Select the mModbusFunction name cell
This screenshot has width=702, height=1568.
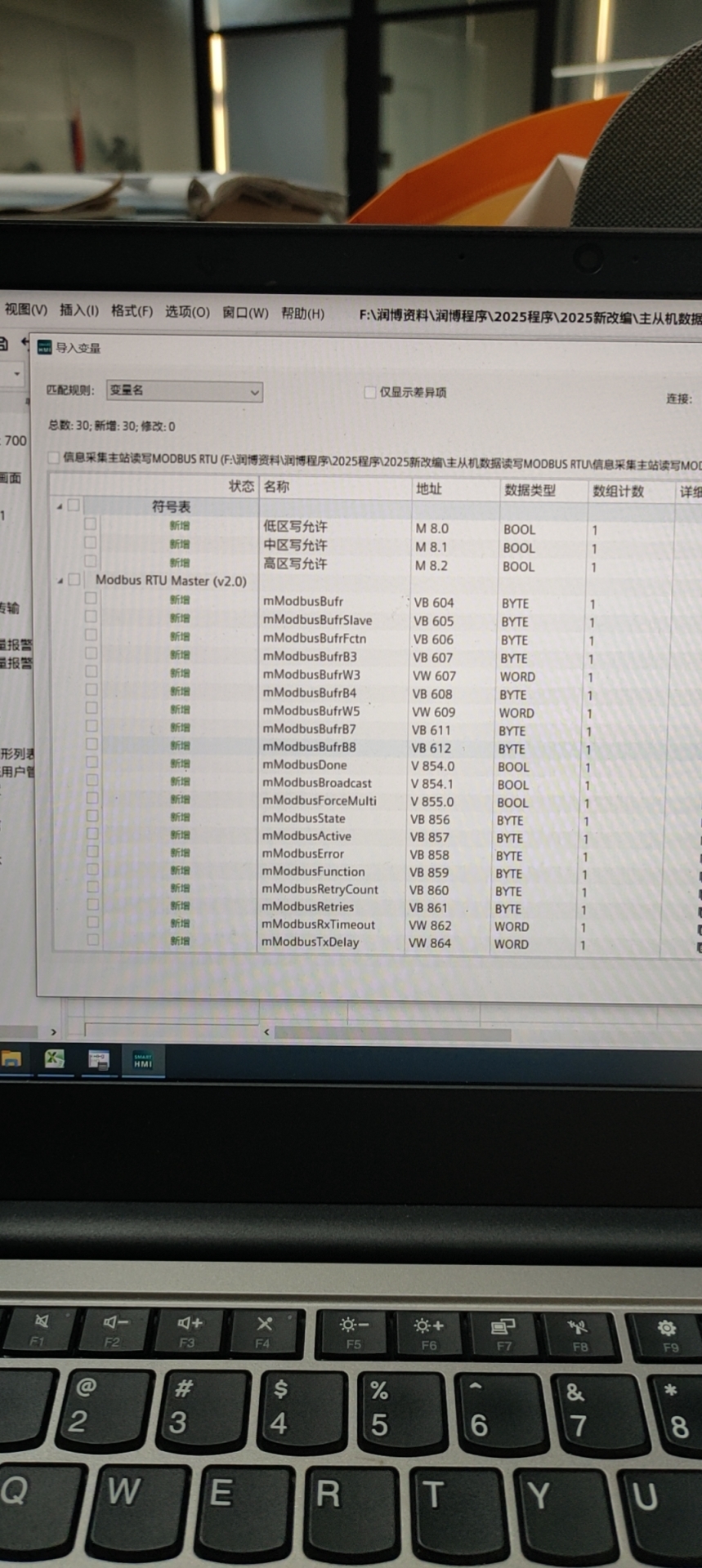(313, 871)
